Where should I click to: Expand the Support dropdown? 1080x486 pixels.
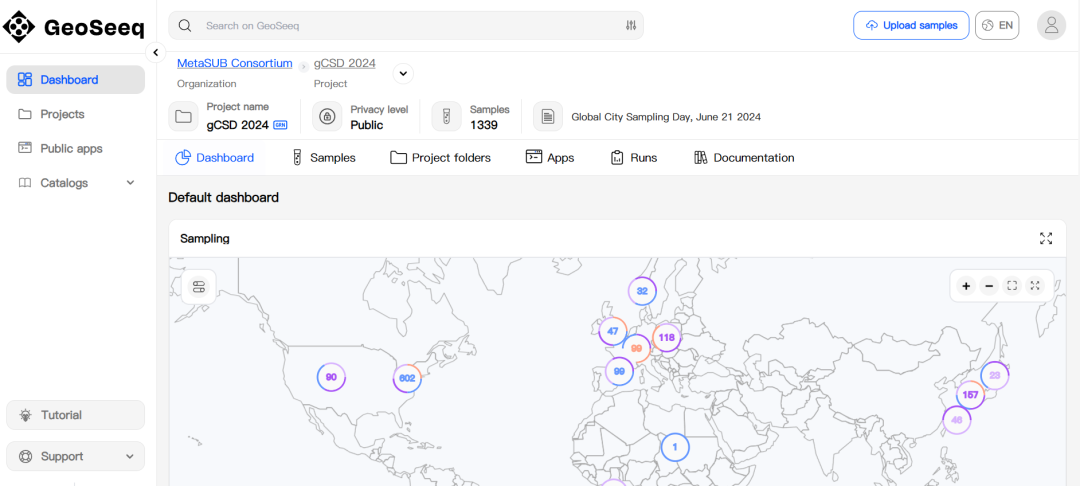coord(130,457)
